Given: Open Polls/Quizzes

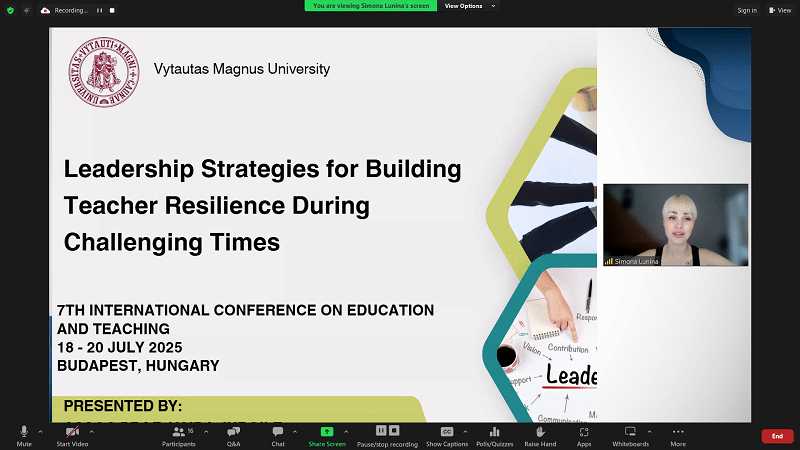Looking at the screenshot, I should (x=494, y=433).
